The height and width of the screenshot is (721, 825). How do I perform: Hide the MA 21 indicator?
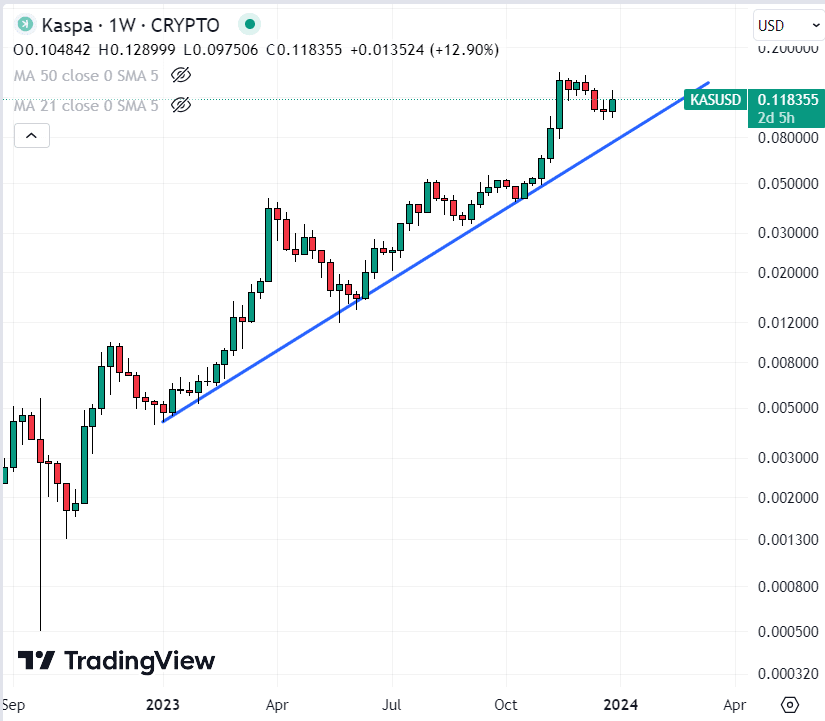[181, 105]
